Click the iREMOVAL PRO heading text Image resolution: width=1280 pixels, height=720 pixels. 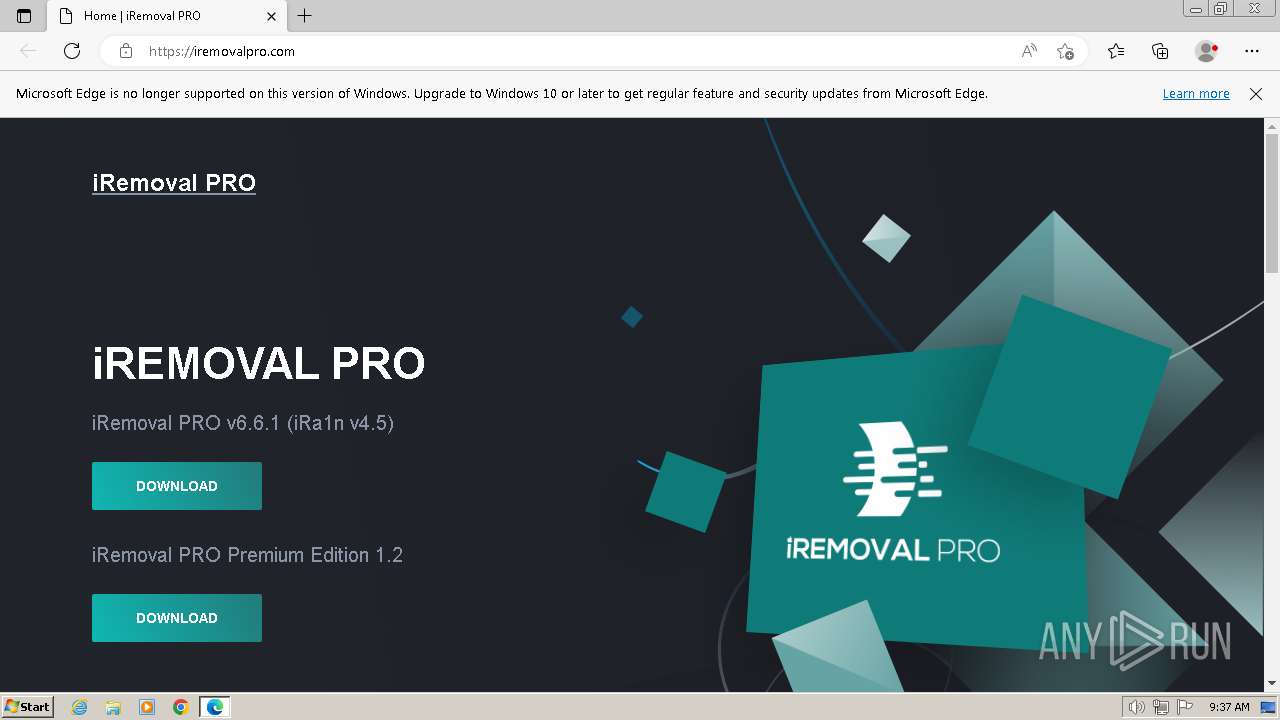259,363
